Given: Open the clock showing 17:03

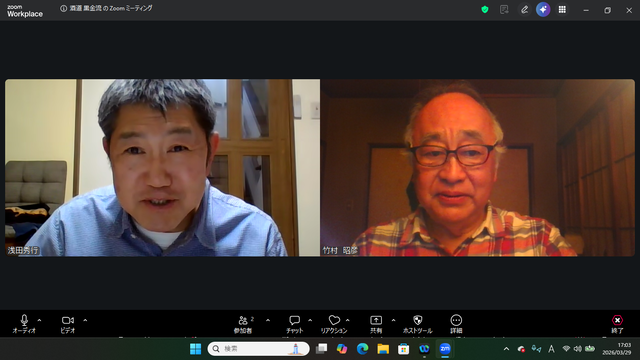Looking at the screenshot, I should click(x=616, y=349).
